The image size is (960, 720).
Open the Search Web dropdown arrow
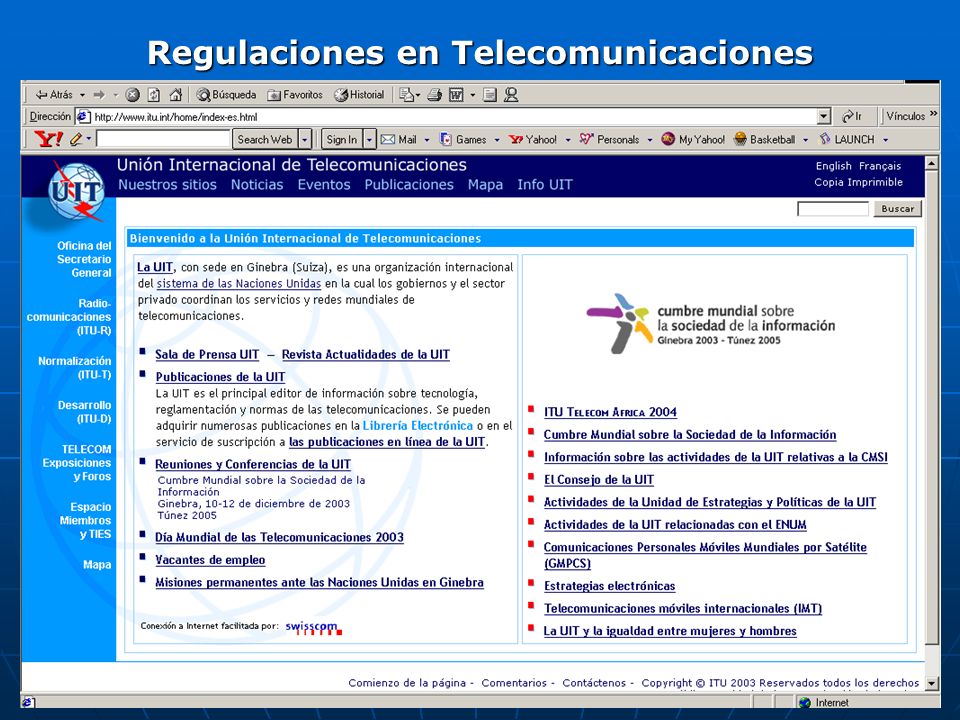[305, 140]
